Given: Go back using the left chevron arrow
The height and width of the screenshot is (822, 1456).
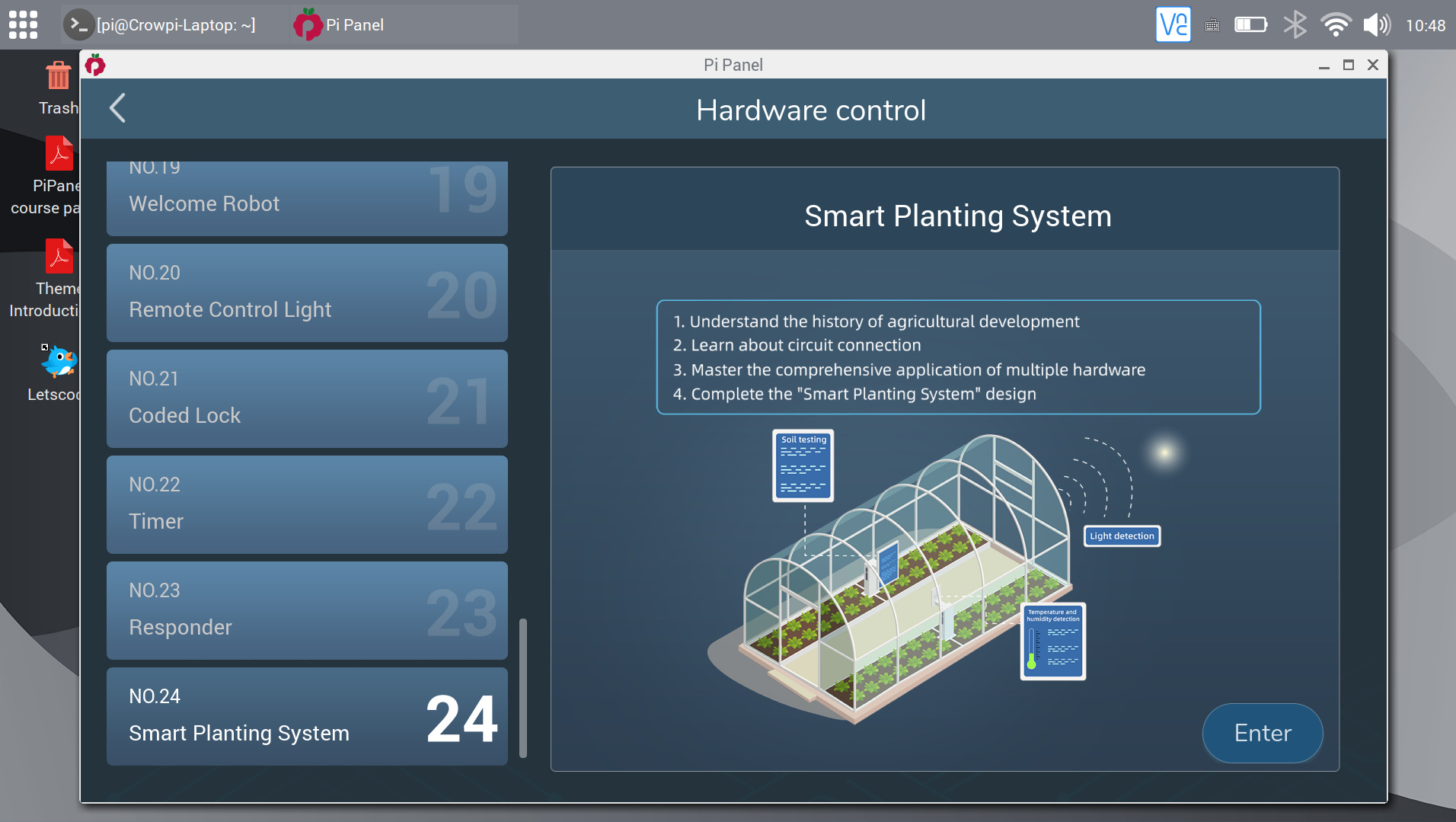Looking at the screenshot, I should (117, 109).
